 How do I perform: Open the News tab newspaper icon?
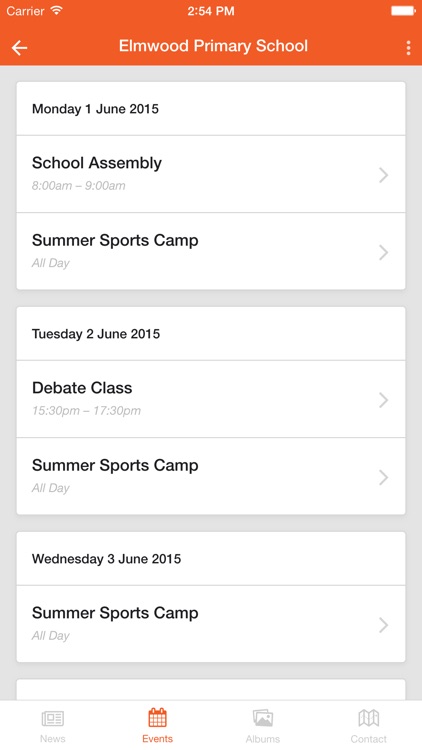[53, 718]
